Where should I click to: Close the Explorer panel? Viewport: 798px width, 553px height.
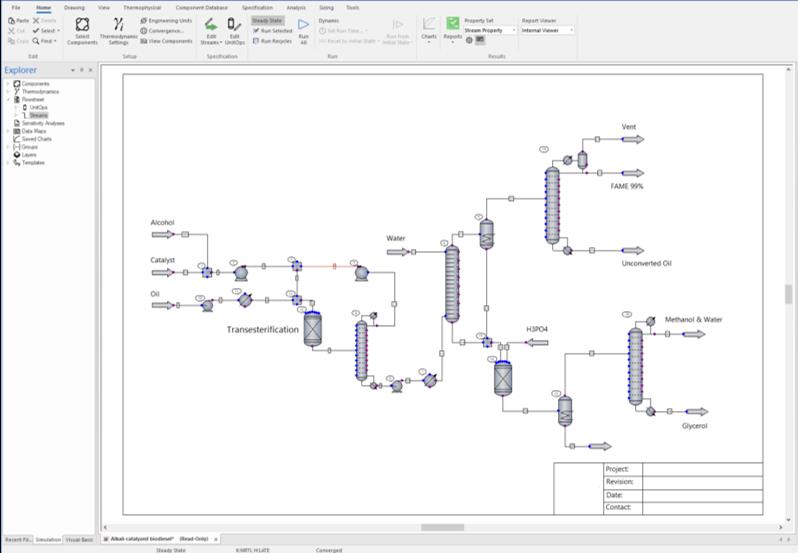91,70
